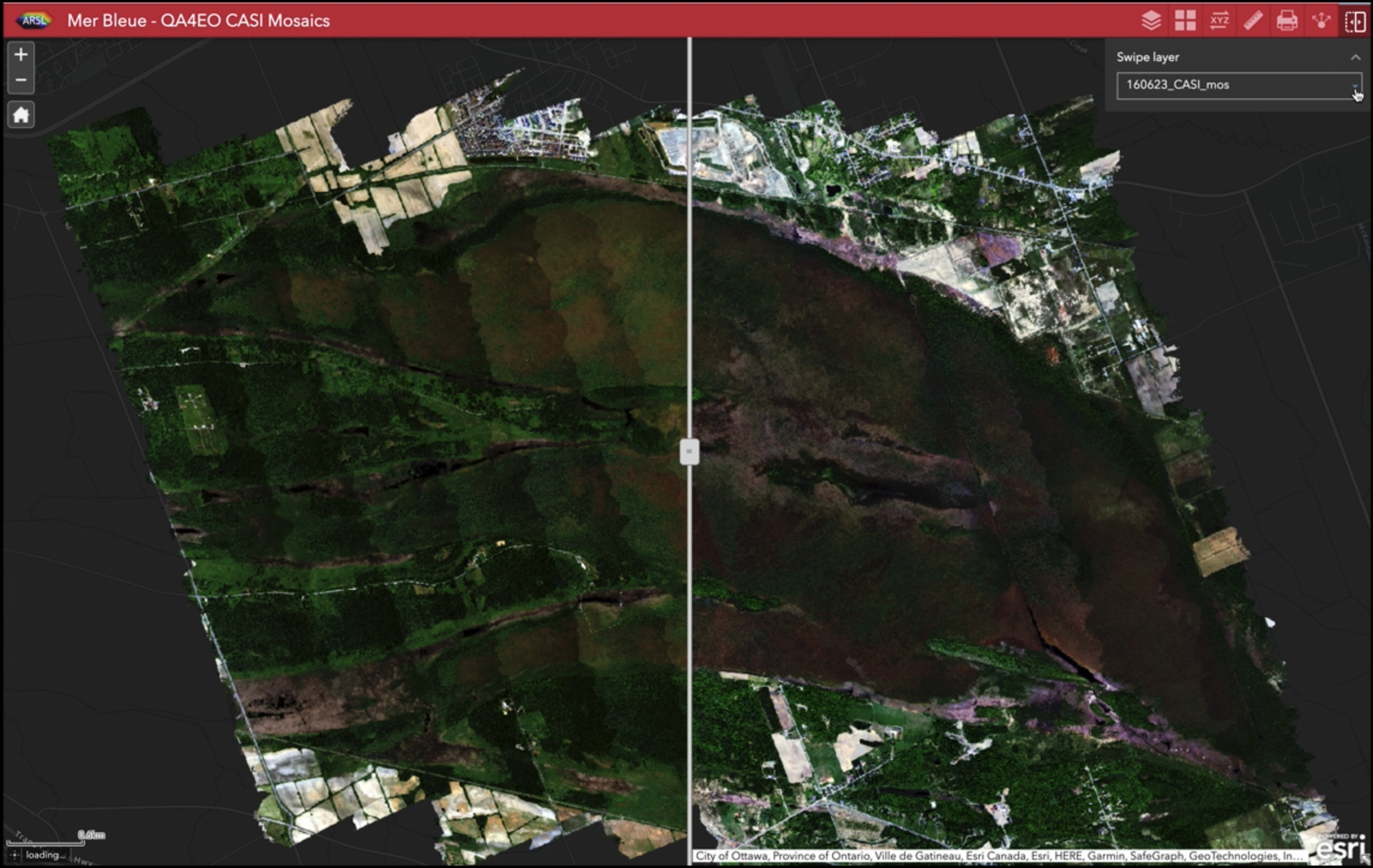Open the Measurement ruler tool
This screenshot has width=1373, height=868.
[x=1253, y=20]
